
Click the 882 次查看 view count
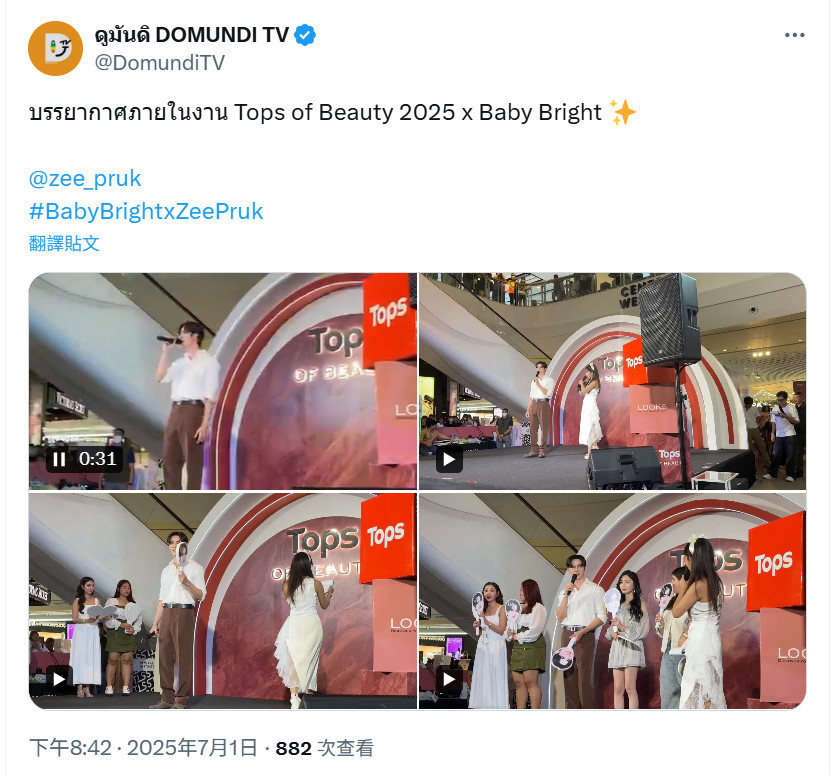(x=324, y=748)
